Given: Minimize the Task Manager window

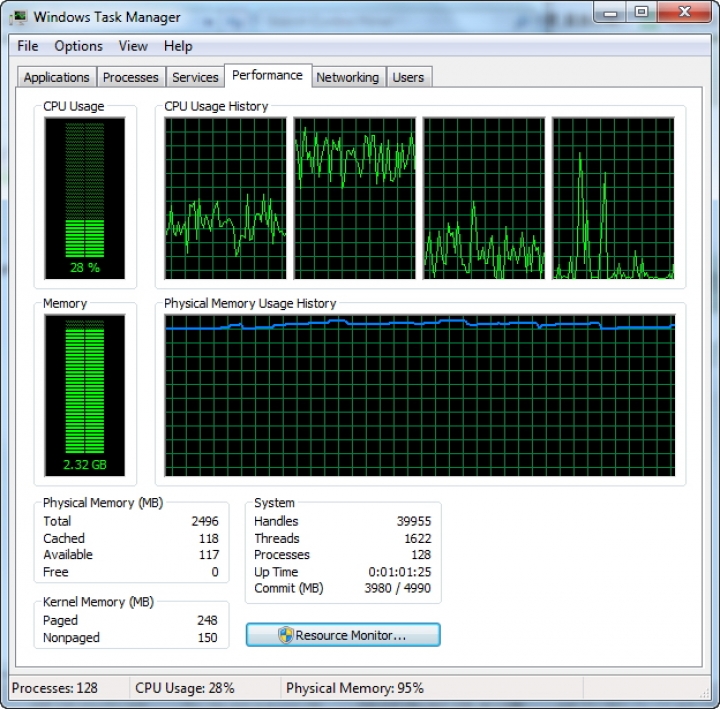Looking at the screenshot, I should click(610, 12).
